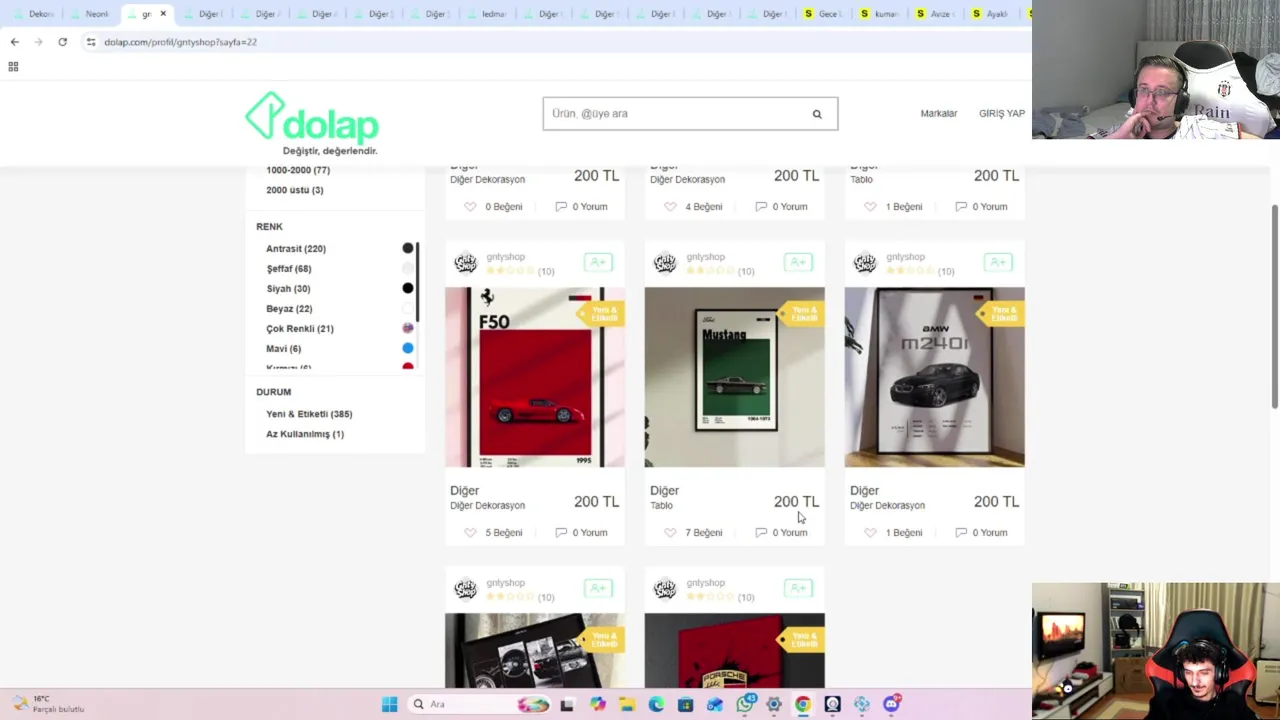Screen dimensions: 1280x720
Task: Open Settings gear from taskbar
Action: (773, 704)
